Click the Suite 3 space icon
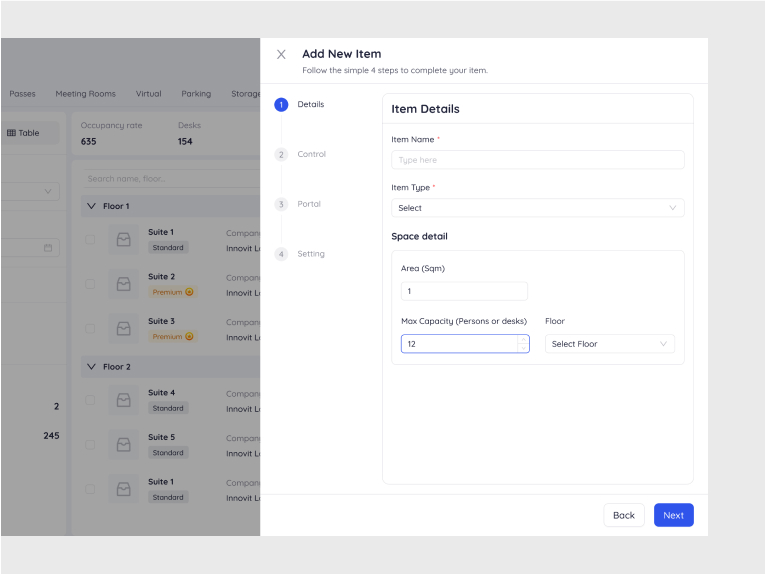Image resolution: width=765 pixels, height=574 pixels. [x=123, y=329]
